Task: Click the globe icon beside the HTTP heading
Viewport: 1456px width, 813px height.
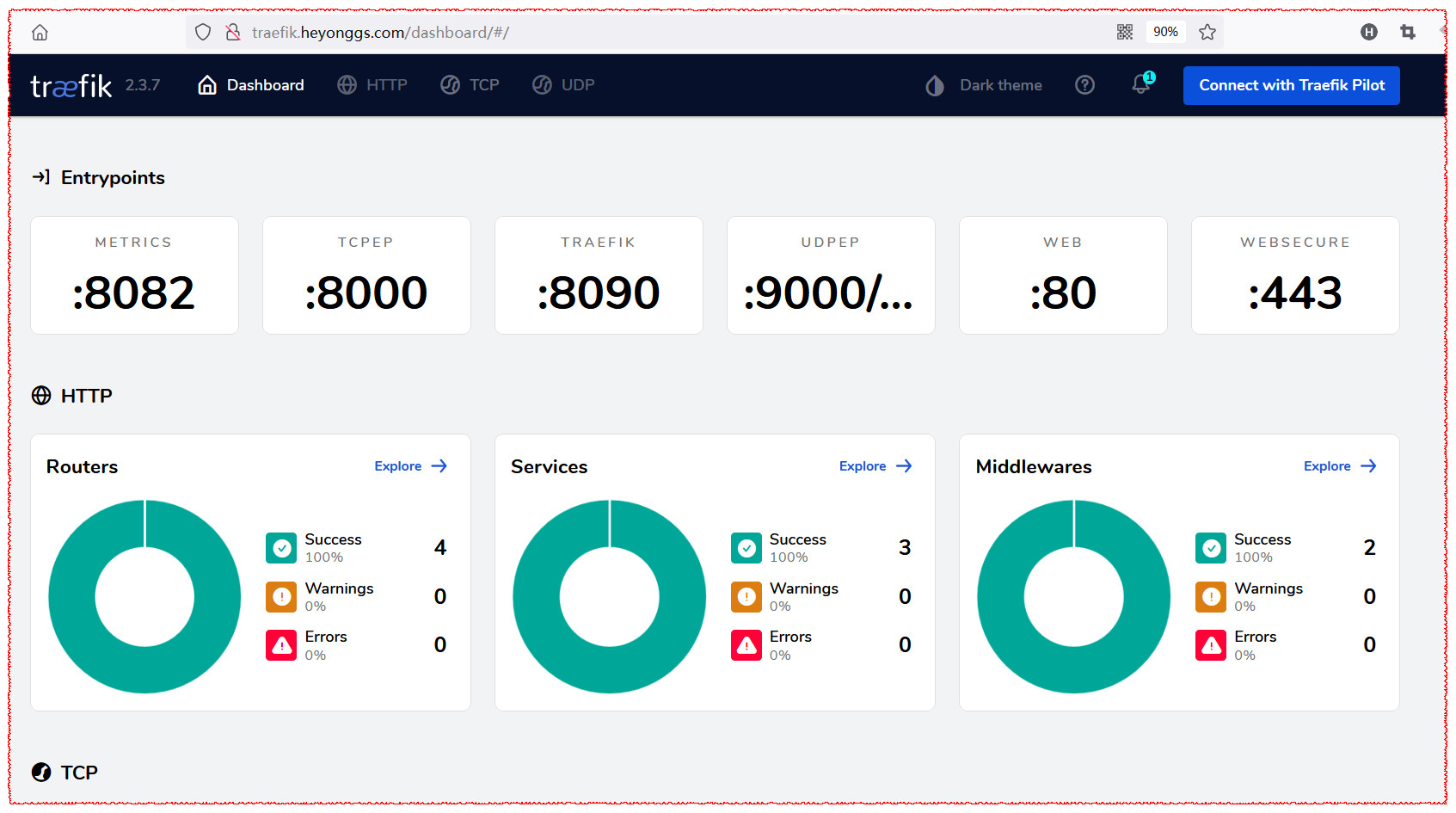Action: coord(41,396)
